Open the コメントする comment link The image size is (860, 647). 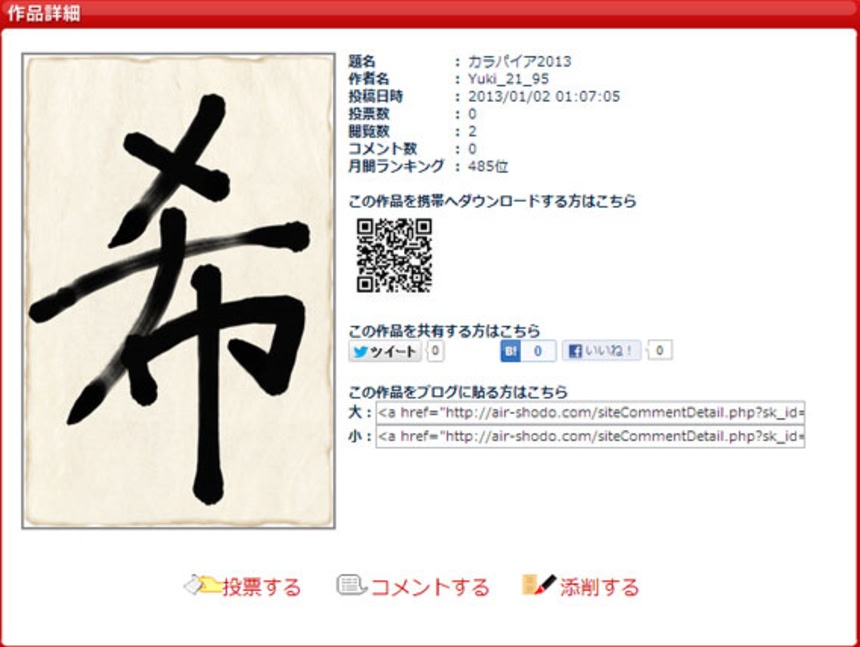click(x=429, y=587)
